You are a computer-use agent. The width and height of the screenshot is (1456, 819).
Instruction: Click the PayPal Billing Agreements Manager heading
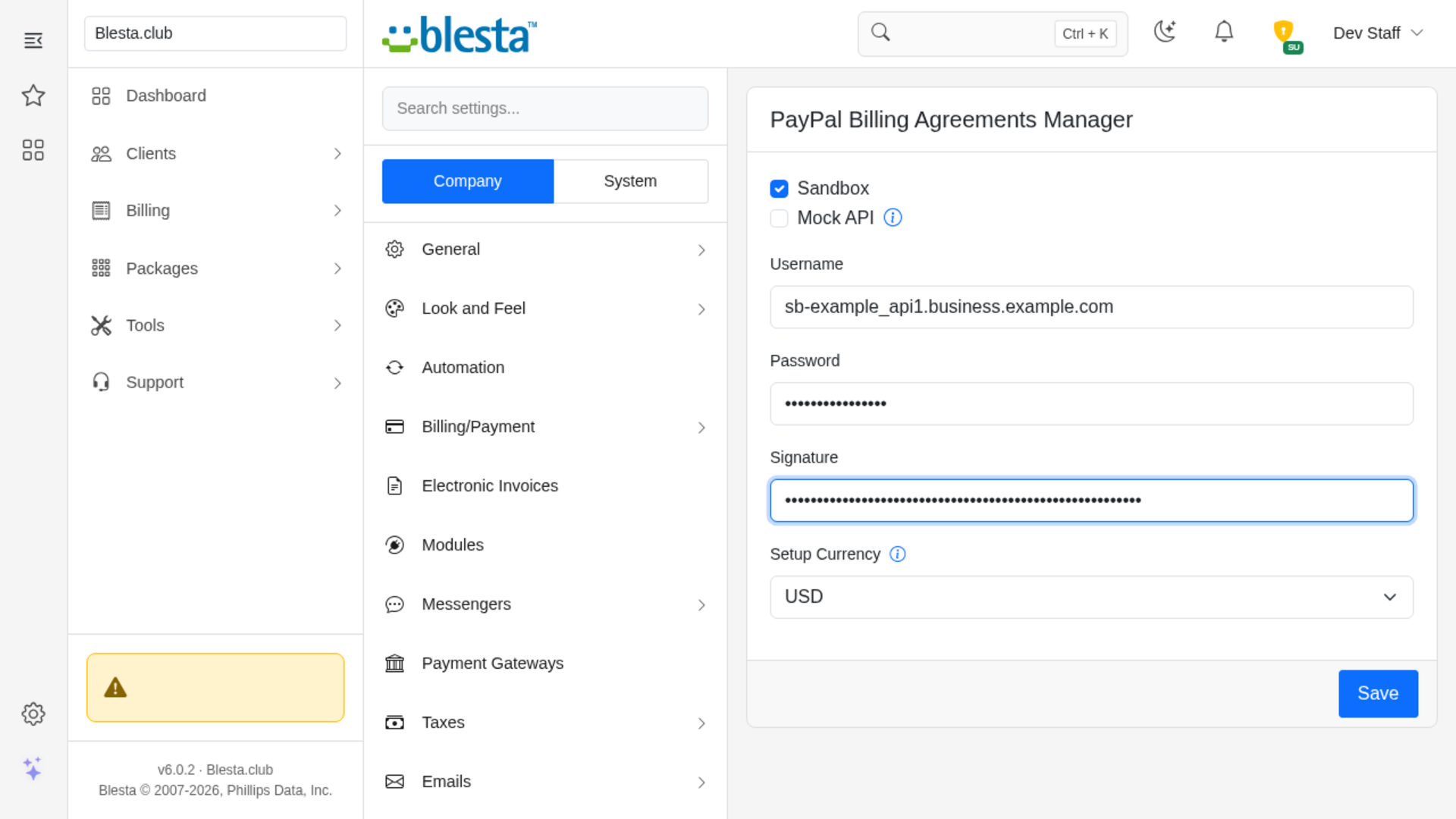(x=951, y=120)
